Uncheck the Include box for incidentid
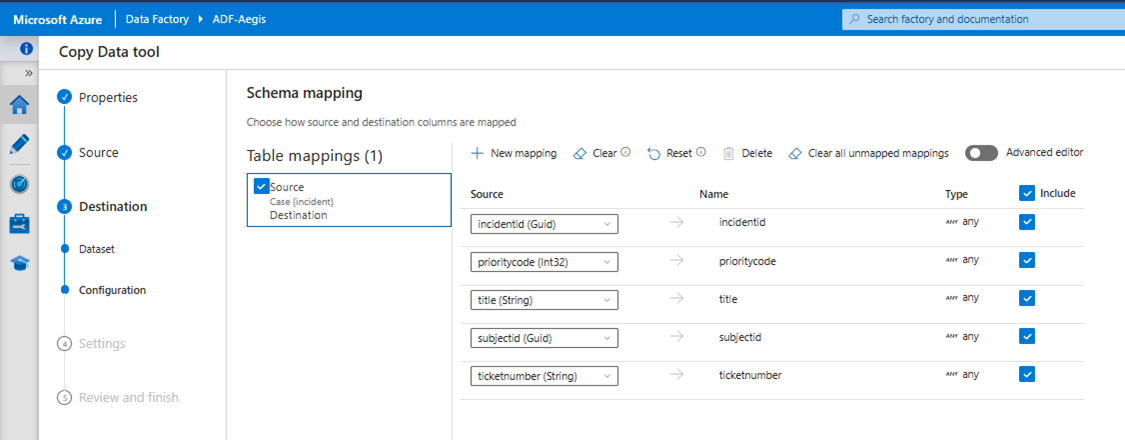The width and height of the screenshot is (1125, 440). tap(1026, 222)
